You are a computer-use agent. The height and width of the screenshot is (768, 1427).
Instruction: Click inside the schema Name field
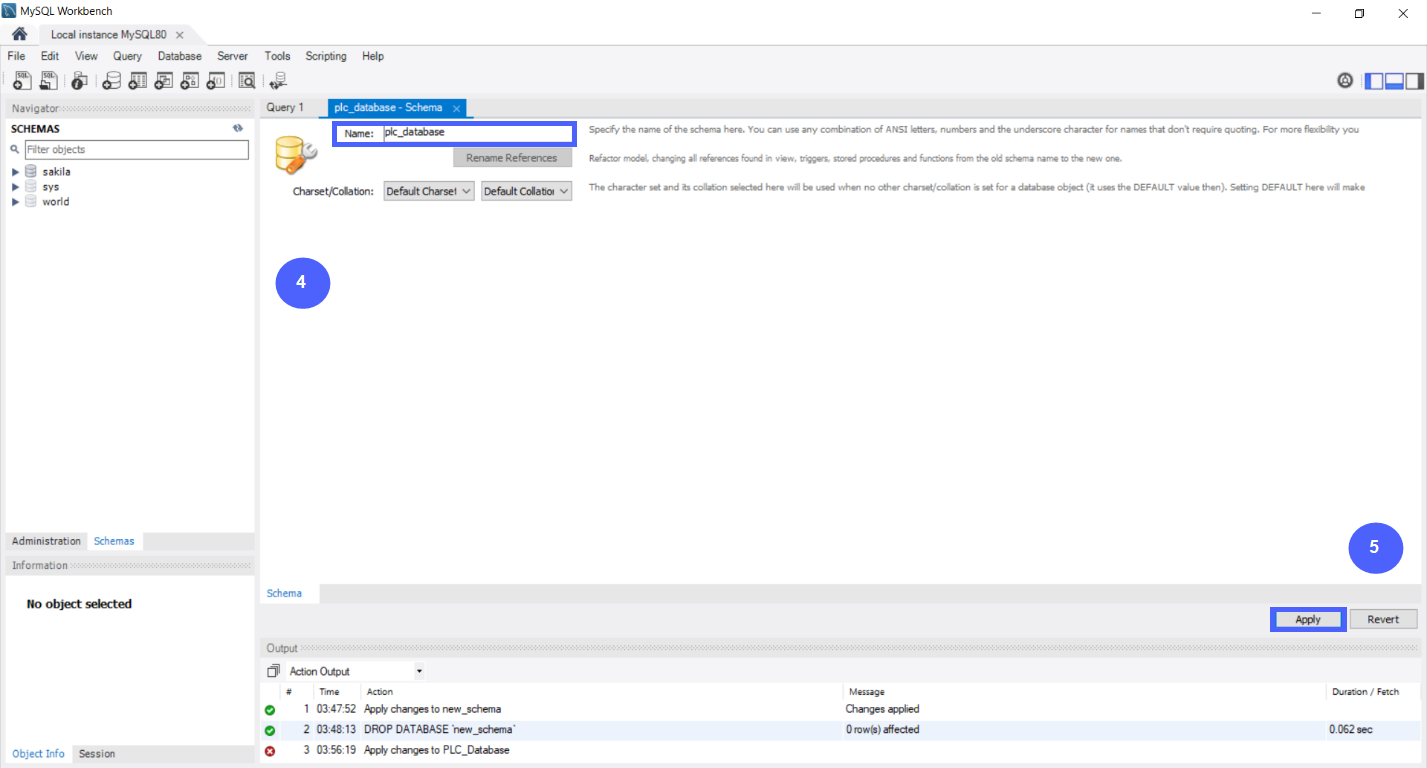477,132
